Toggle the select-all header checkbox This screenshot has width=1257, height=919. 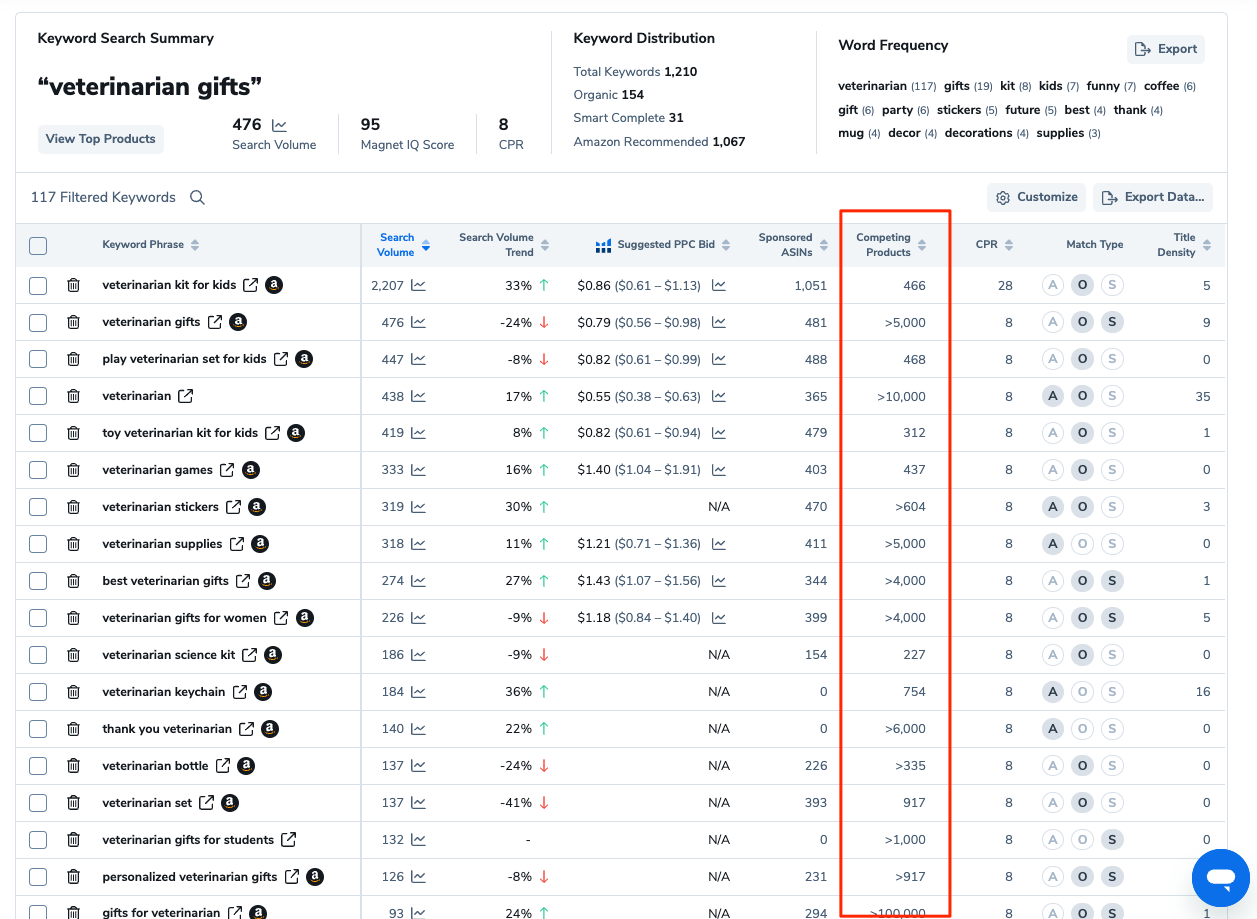point(38,246)
